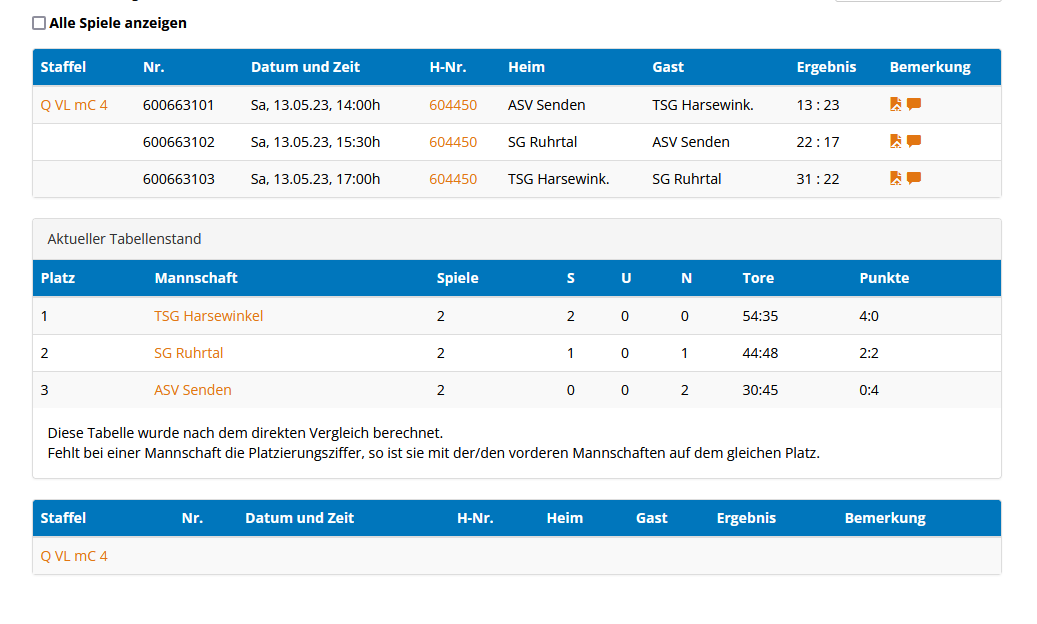The height and width of the screenshot is (624, 1037).
Task: Open hall 604450 for the 14:00h game
Action: tap(453, 105)
